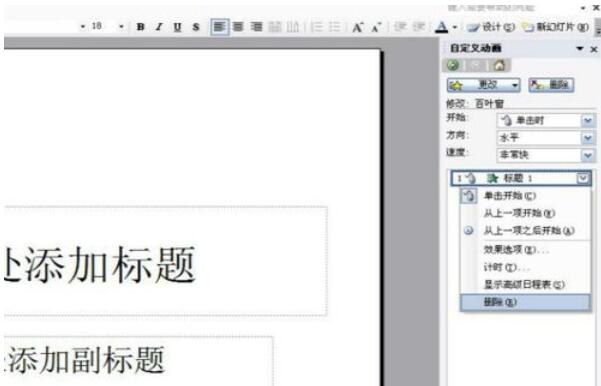Add a new slide (新幻灯片)
Image resolution: width=601 pixels, height=386 pixels.
click(556, 27)
